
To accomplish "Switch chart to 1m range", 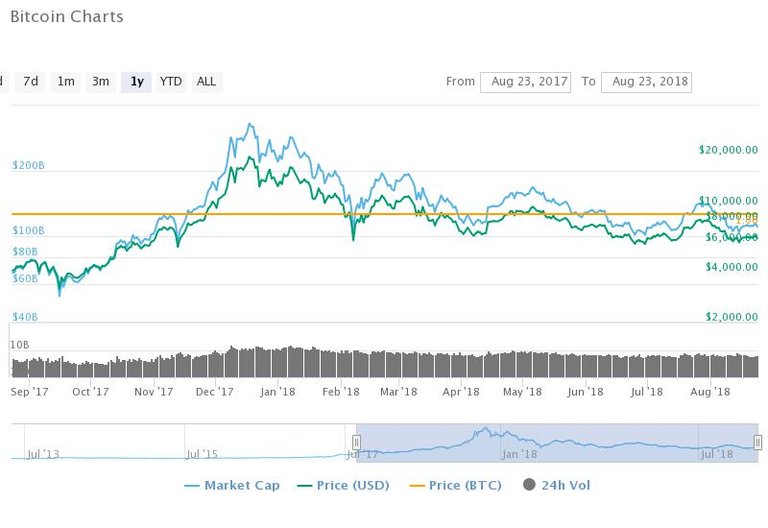I will (65, 81).
